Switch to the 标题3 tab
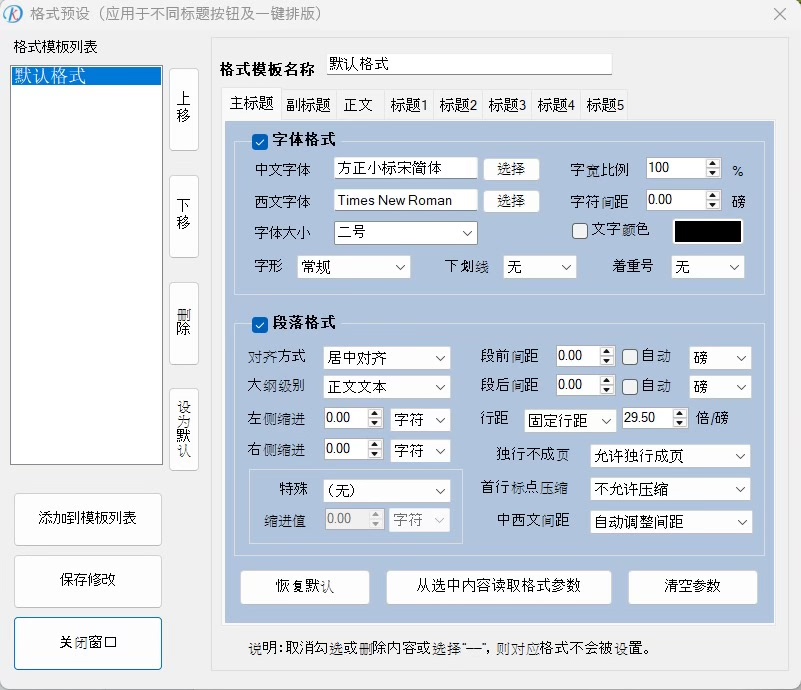 pos(507,105)
